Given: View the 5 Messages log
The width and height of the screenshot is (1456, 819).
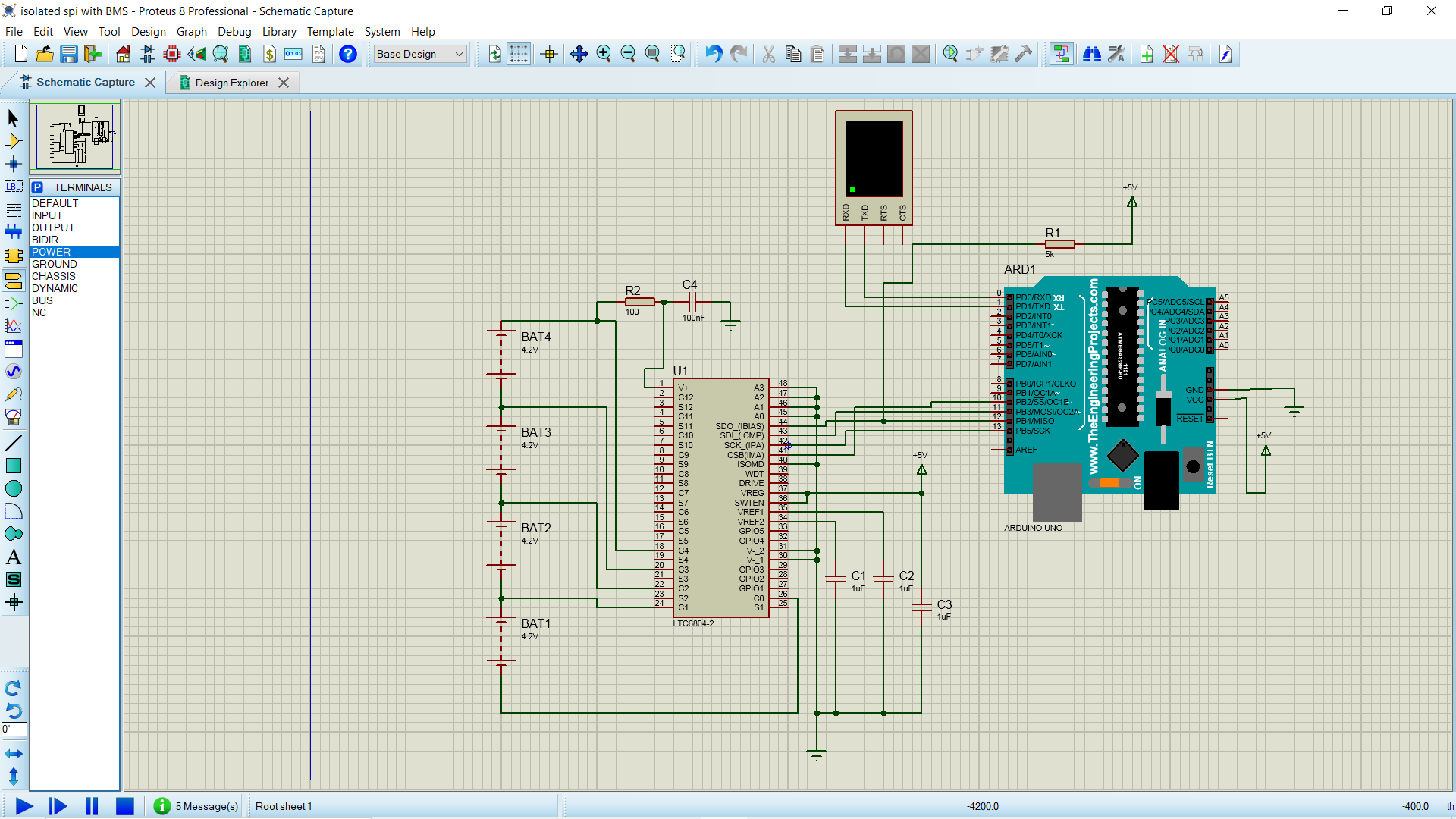Looking at the screenshot, I should point(196,806).
